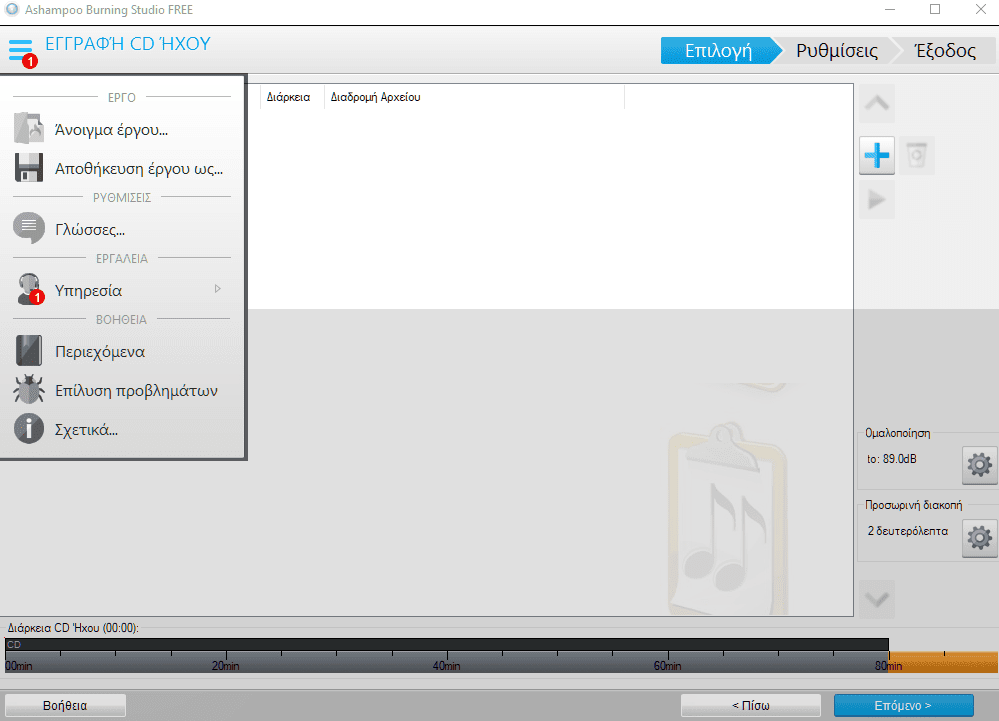
Task: Click the floppy disk save project icon
Action: (x=29, y=168)
